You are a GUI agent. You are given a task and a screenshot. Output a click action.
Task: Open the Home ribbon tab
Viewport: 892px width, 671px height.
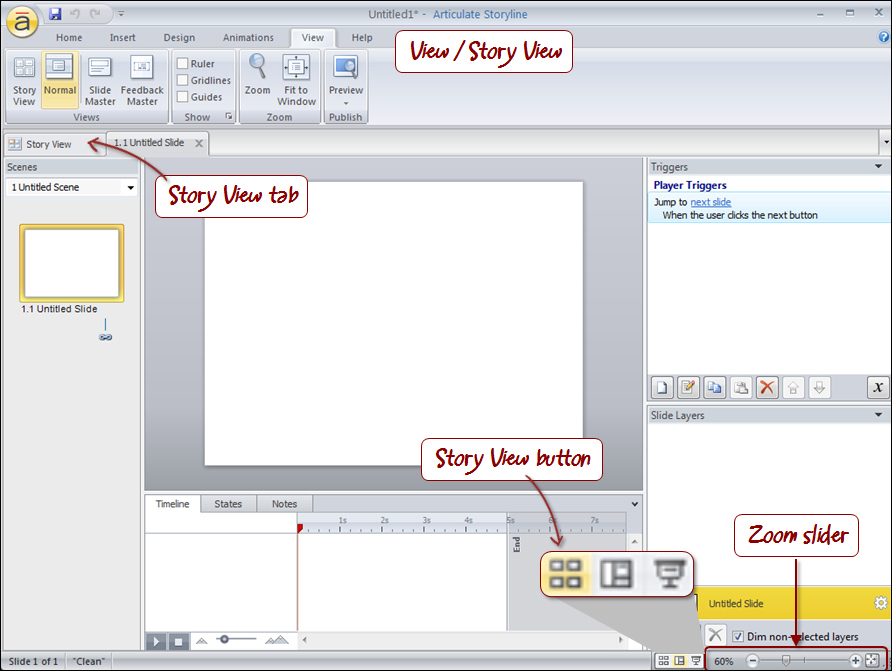69,38
